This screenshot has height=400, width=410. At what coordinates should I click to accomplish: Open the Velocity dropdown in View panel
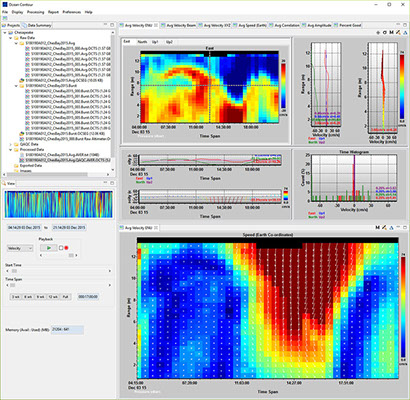[x=20, y=248]
